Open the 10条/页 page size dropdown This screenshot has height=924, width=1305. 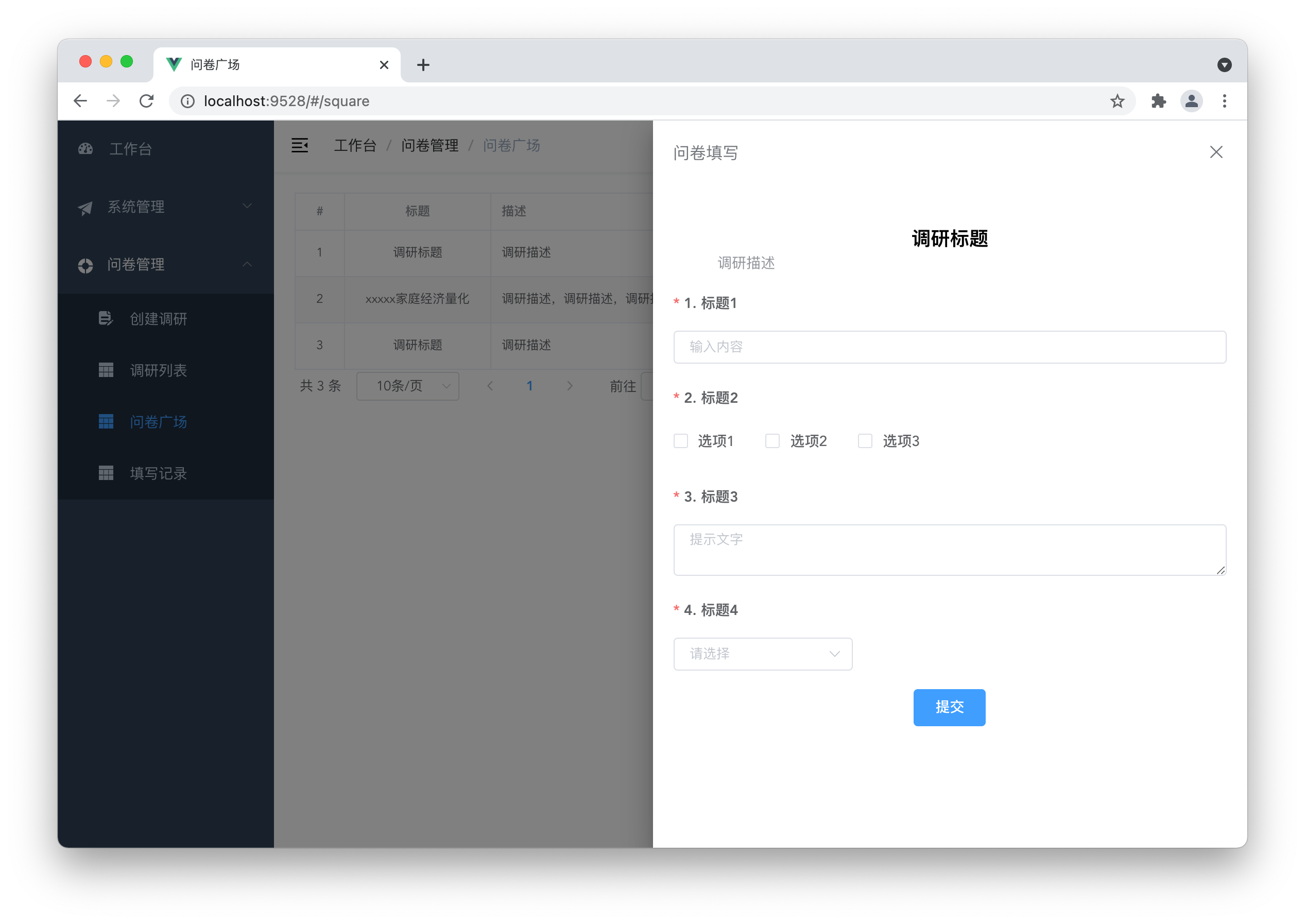[x=407, y=386]
